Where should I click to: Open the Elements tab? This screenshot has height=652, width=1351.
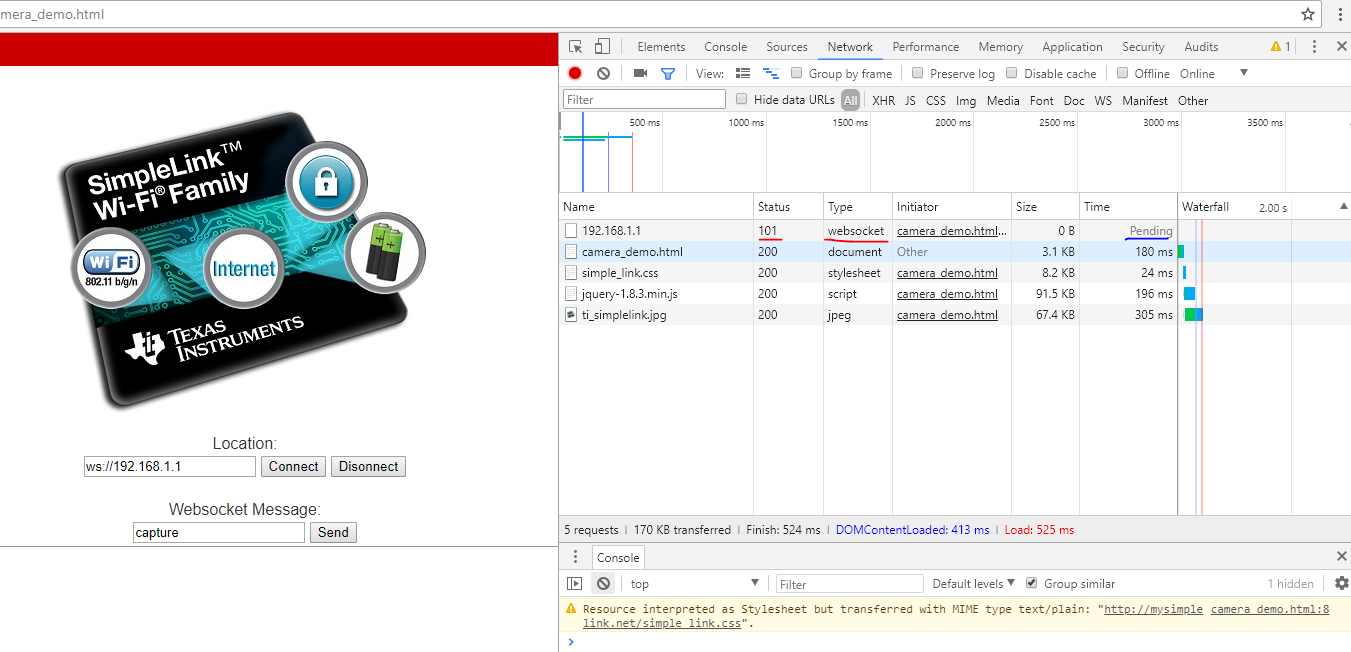[x=661, y=47]
